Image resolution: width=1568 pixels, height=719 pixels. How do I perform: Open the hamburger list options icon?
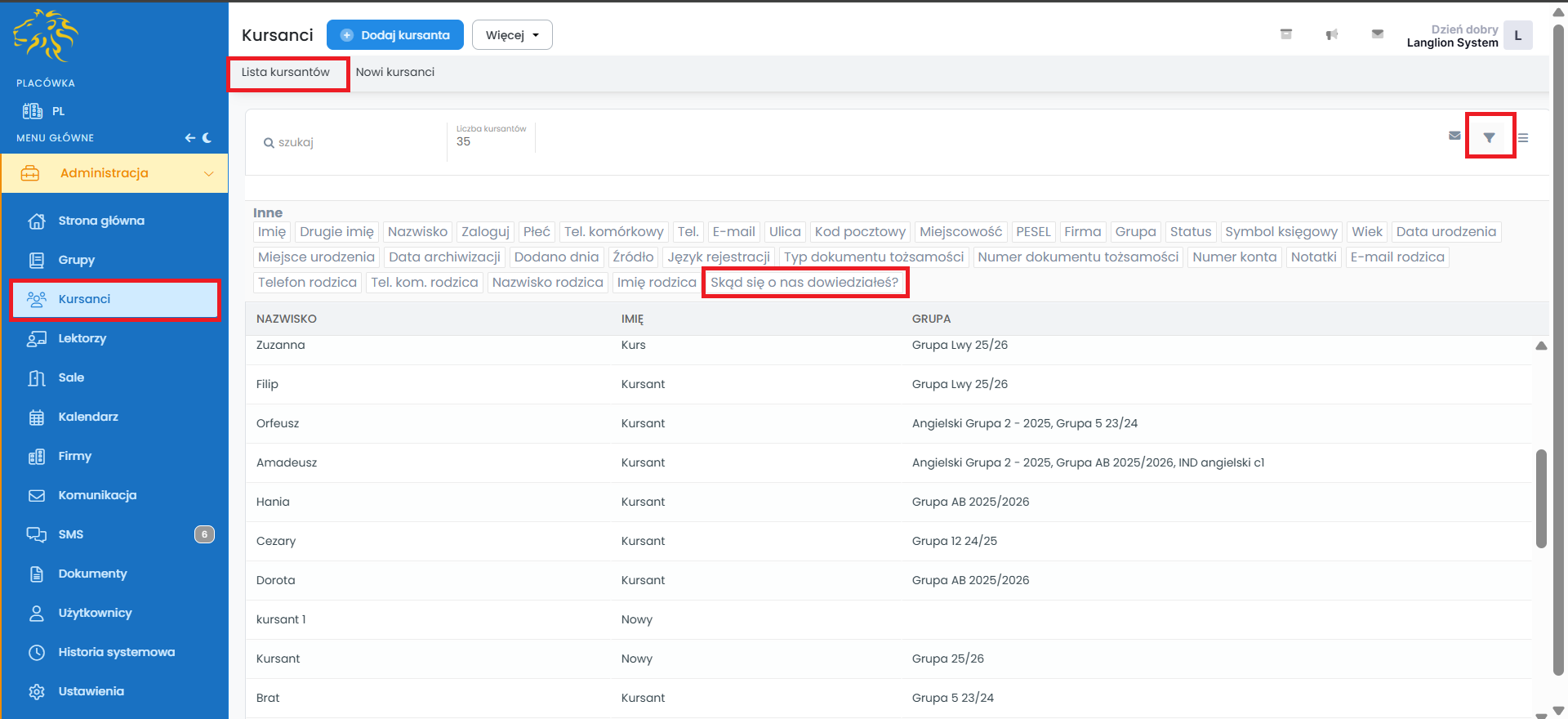pos(1523,138)
